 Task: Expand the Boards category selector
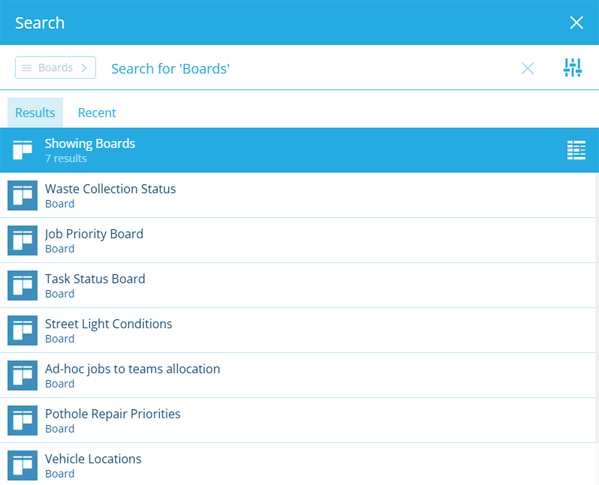coord(55,68)
